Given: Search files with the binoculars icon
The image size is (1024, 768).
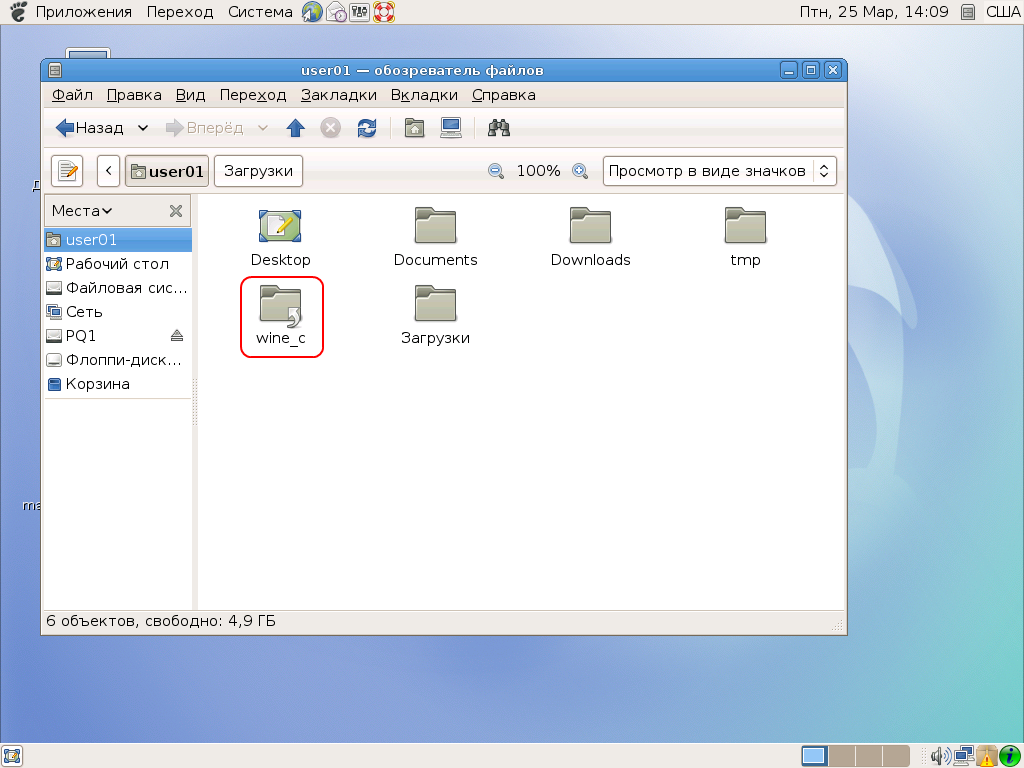Looking at the screenshot, I should click(499, 128).
